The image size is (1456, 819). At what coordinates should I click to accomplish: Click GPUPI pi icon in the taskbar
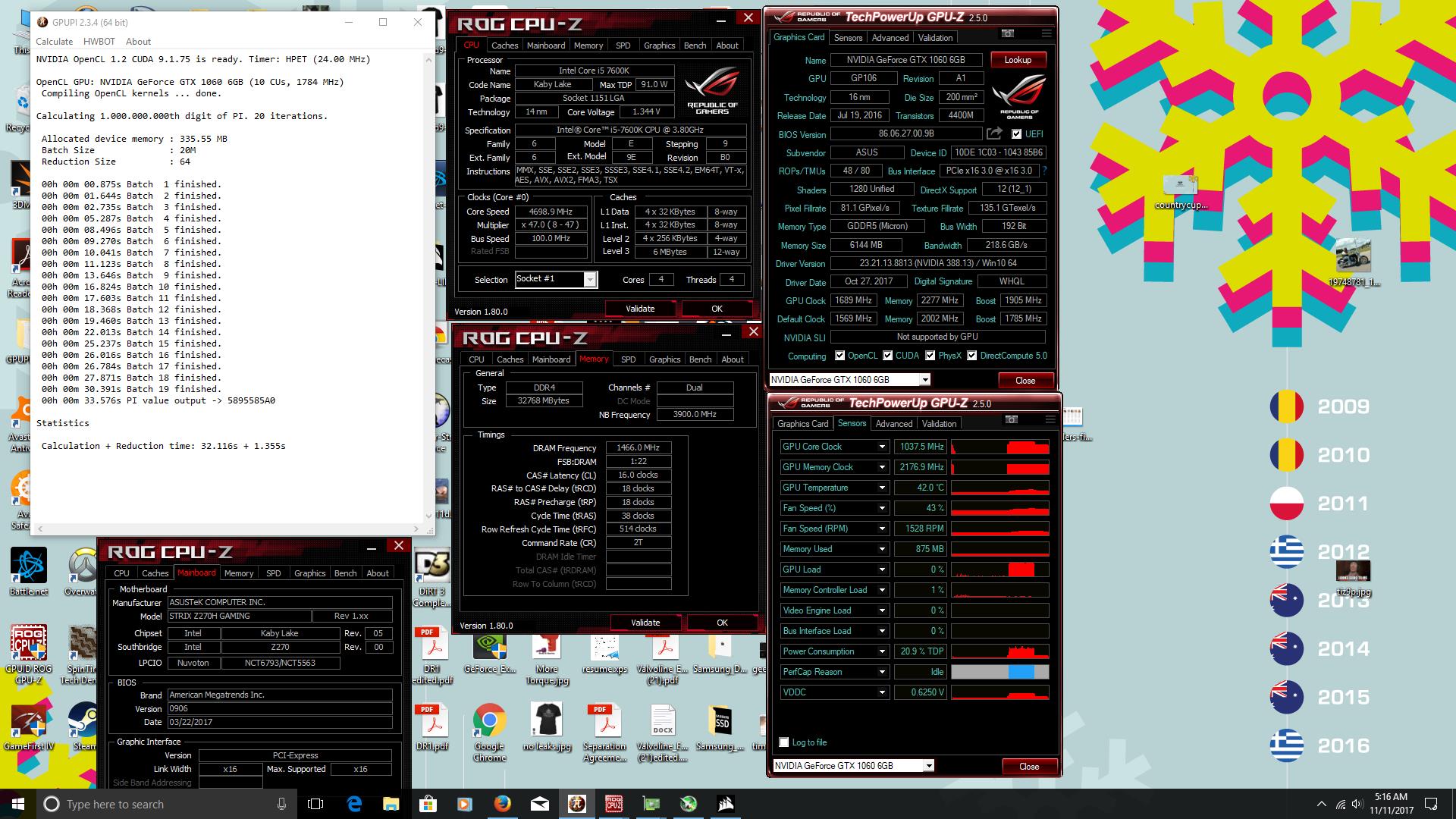tap(576, 804)
